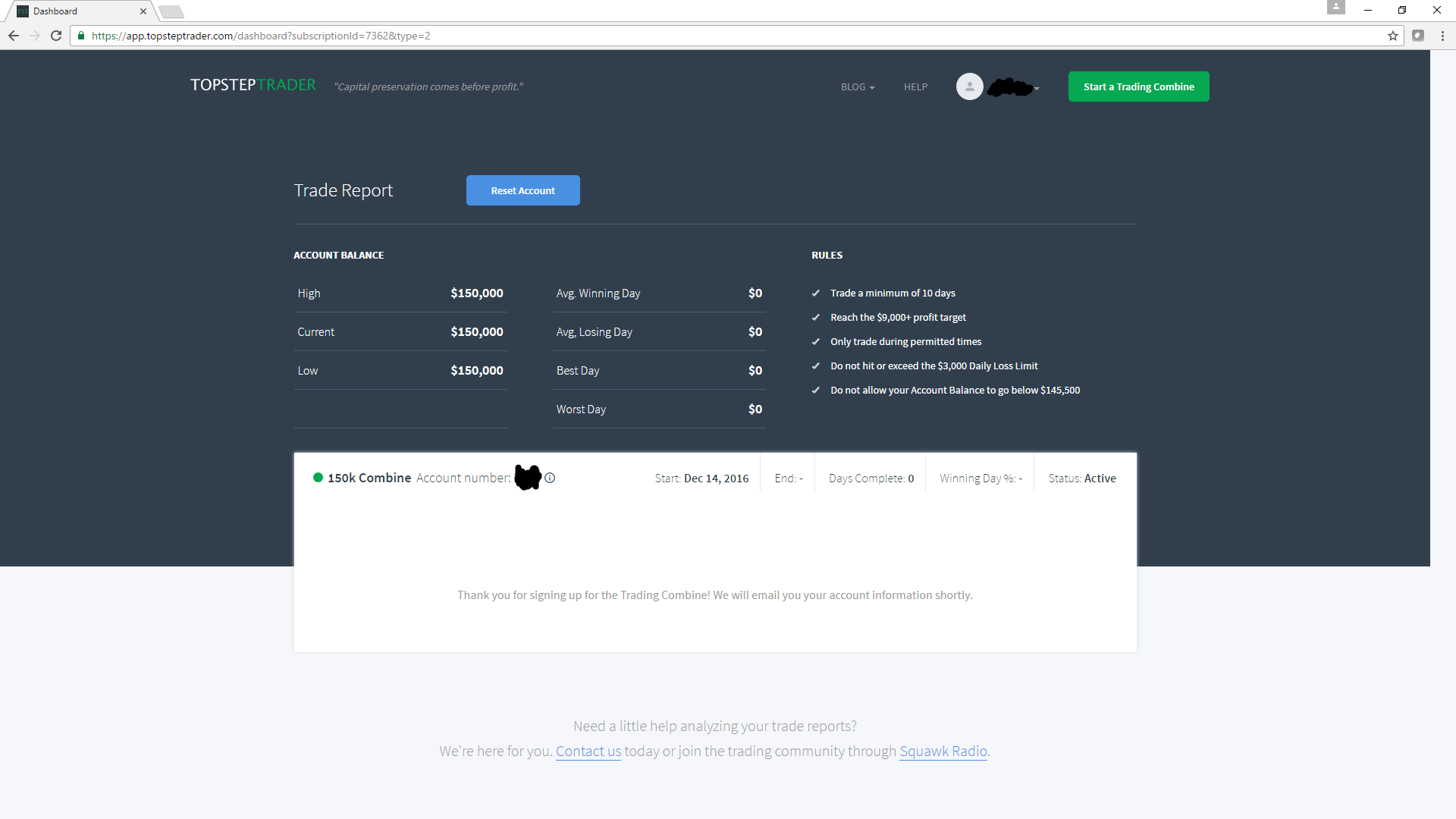Click the address bar URL
The image size is (1456, 819).
[261, 36]
